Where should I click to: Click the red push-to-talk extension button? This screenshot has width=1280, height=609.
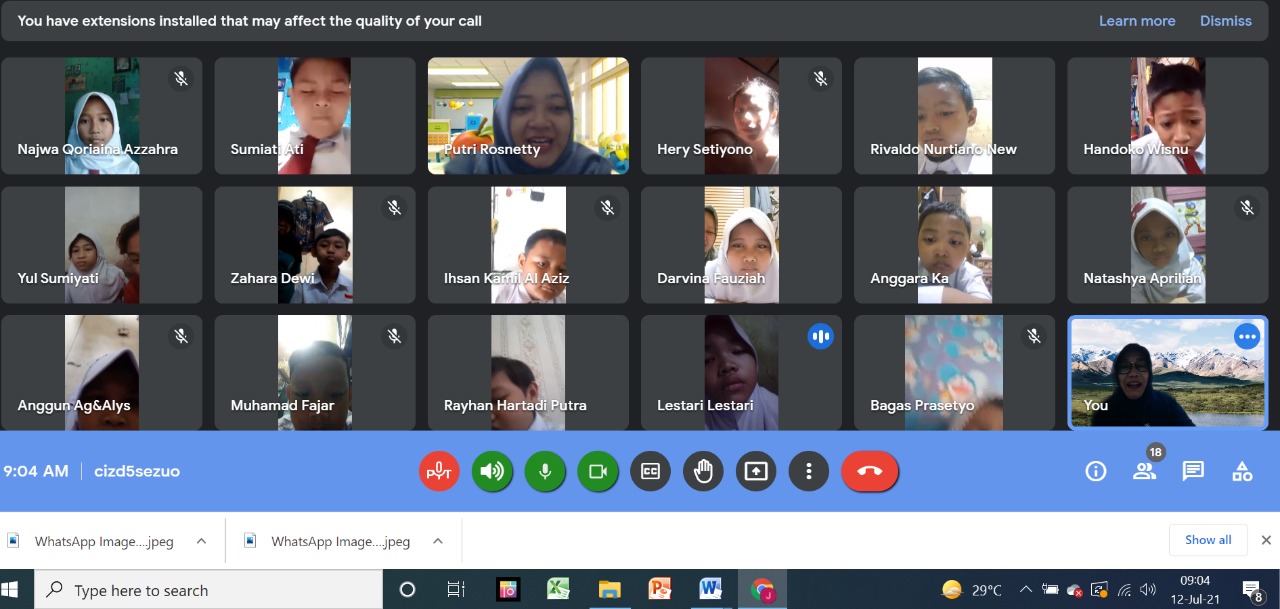439,471
